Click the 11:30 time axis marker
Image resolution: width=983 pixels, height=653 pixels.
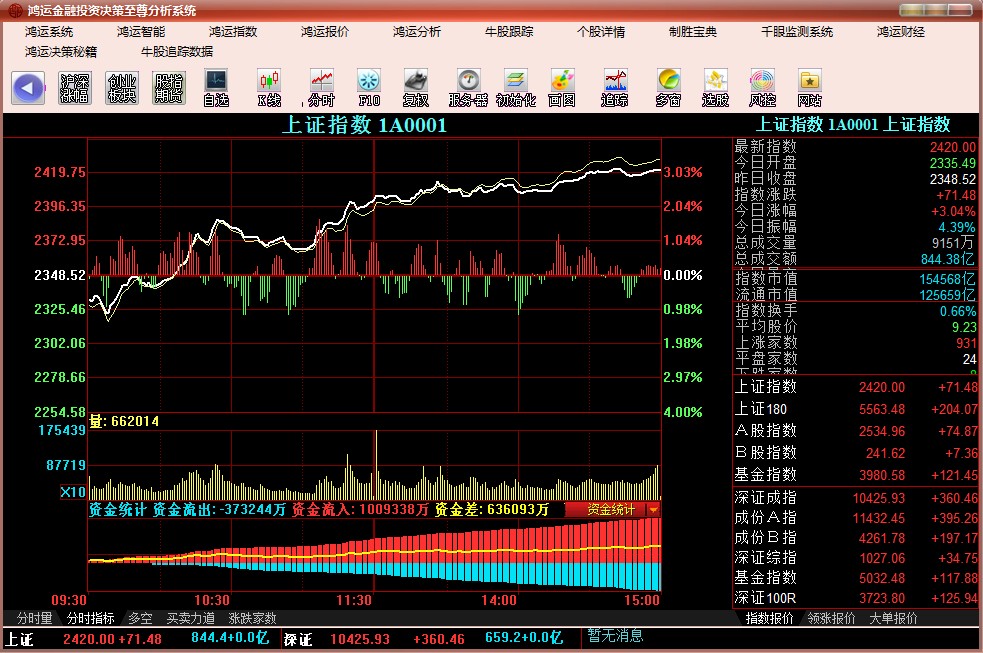[354, 600]
